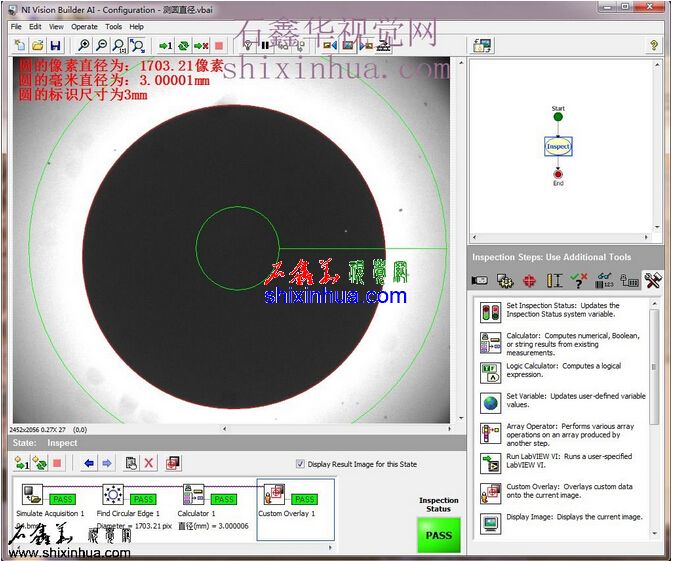This screenshot has height=561, width=673.
Task: Click the red delete step X icon
Action: 149,463
